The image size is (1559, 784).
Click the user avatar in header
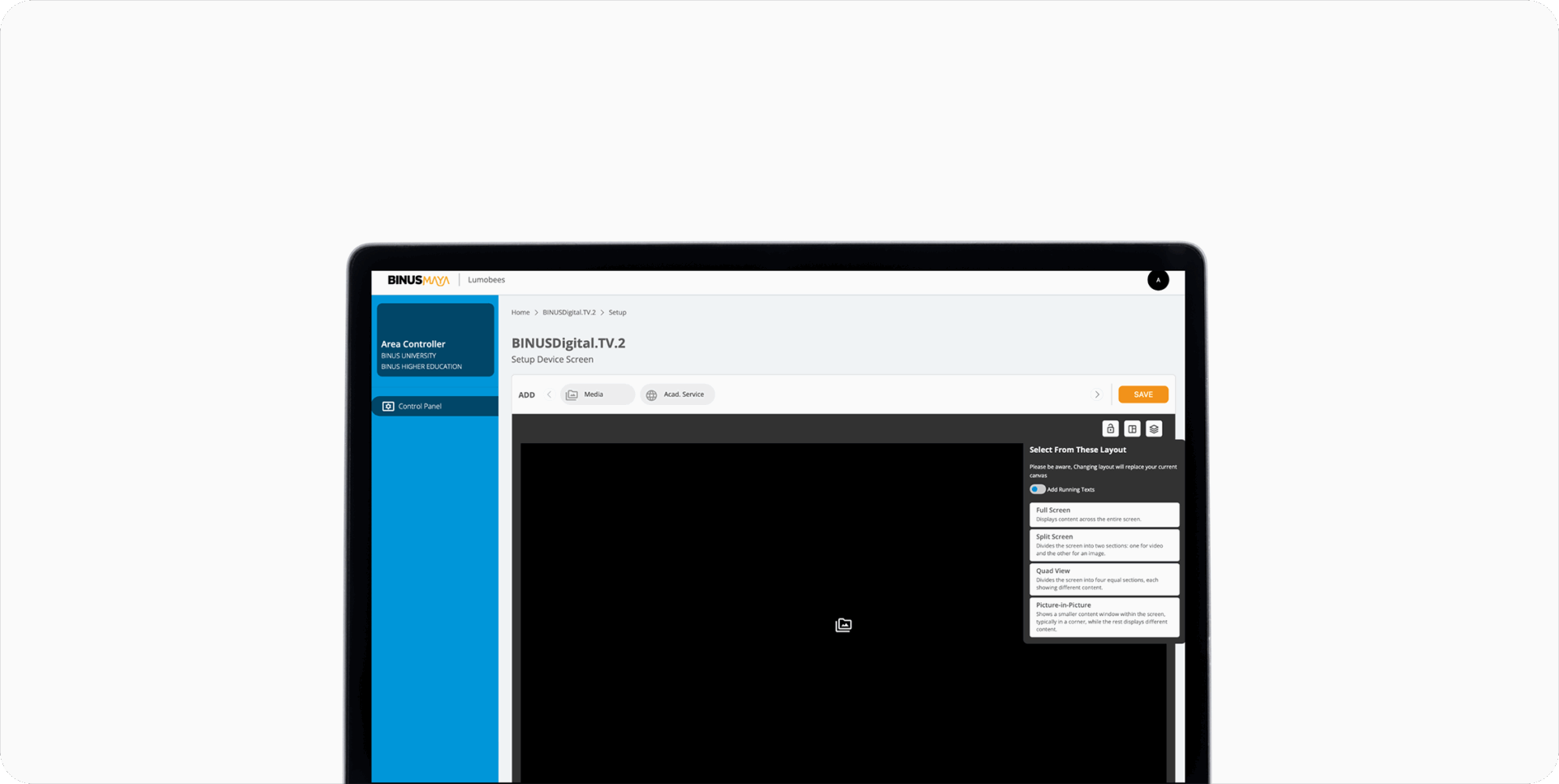click(x=1158, y=280)
